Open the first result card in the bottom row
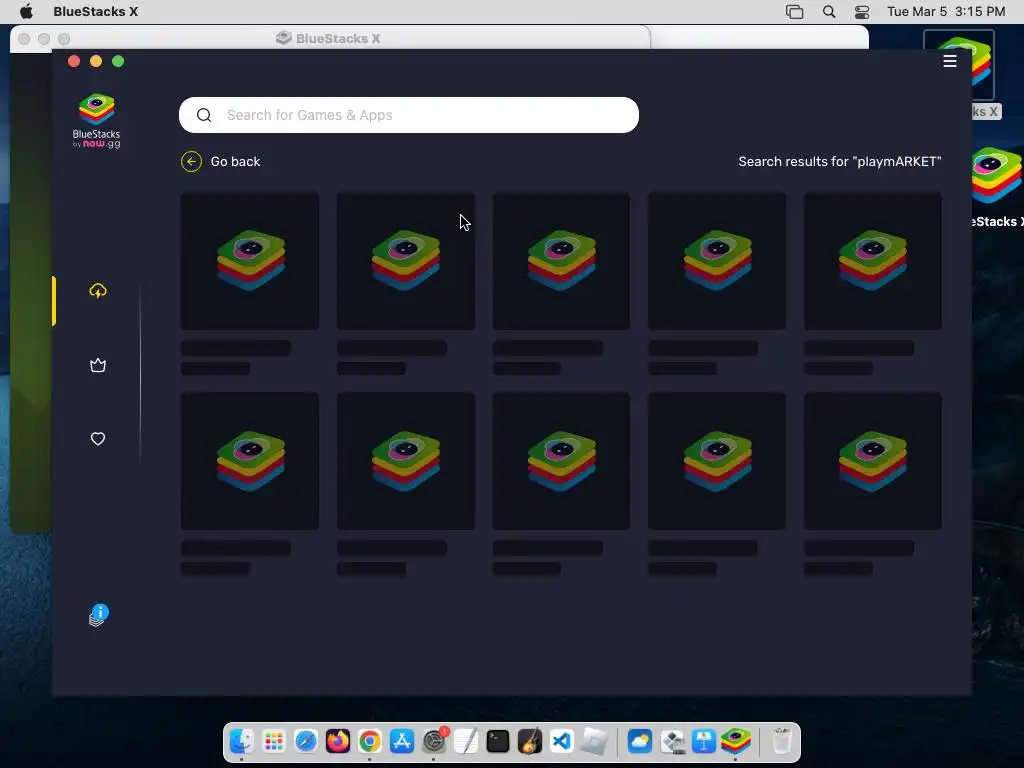Screen dimensions: 1024x768 click(x=250, y=461)
